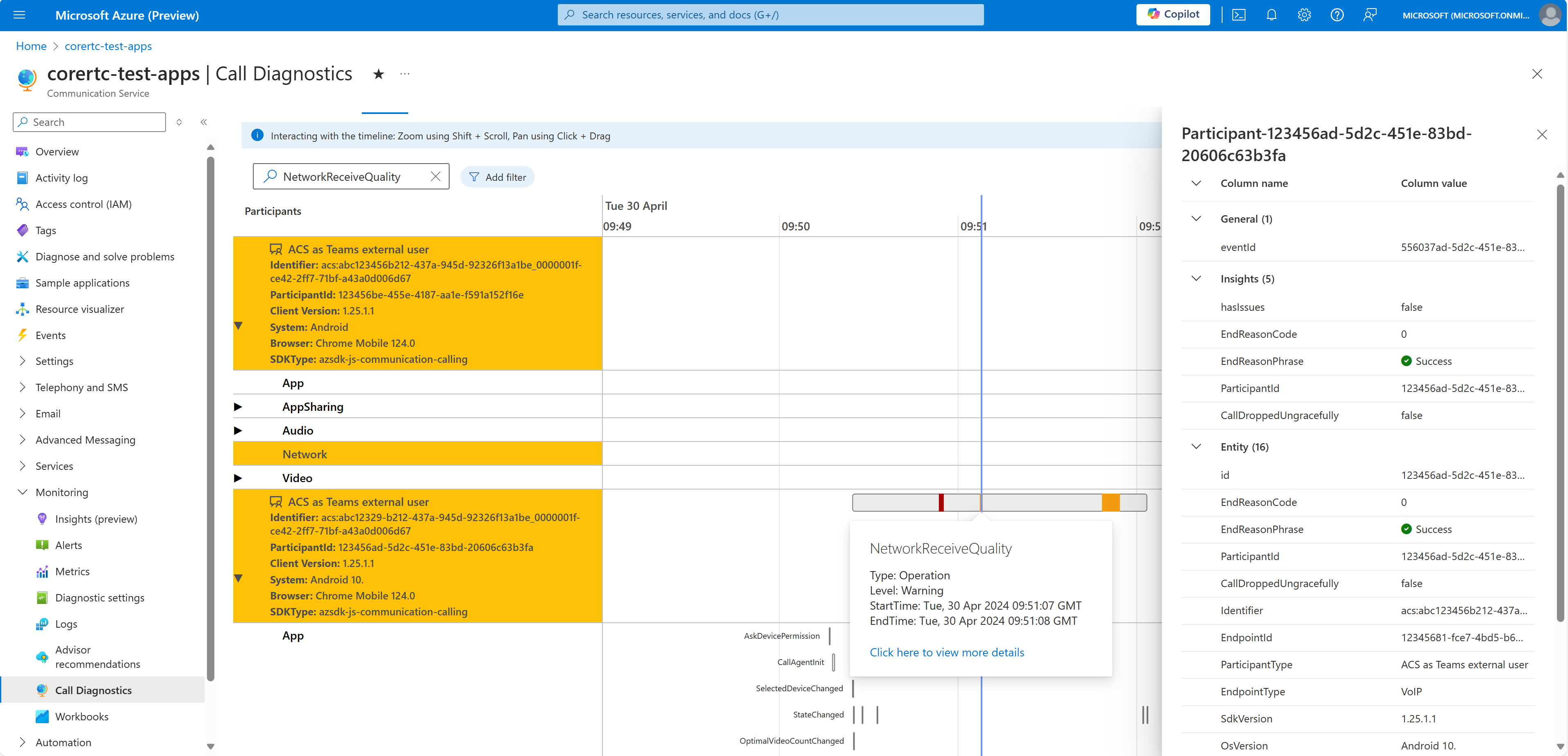Toggle the Network row highlight in timeline
This screenshot has height=756, width=1568.
[x=305, y=453]
